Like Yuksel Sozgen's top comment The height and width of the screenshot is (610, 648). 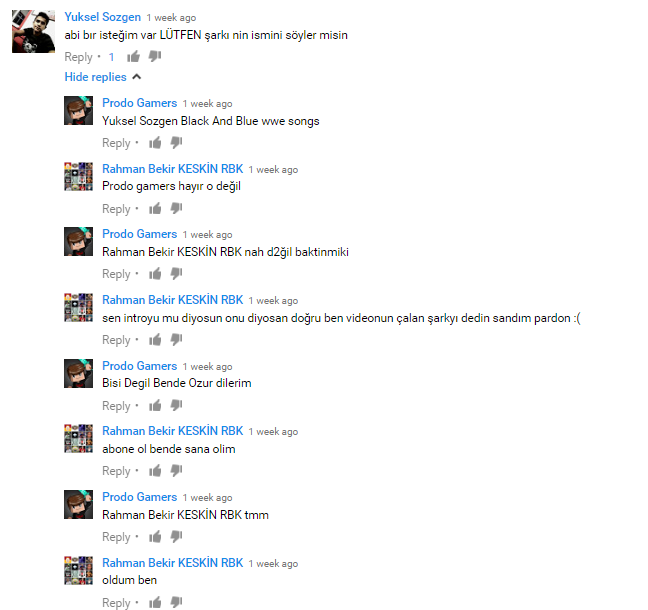click(133, 57)
